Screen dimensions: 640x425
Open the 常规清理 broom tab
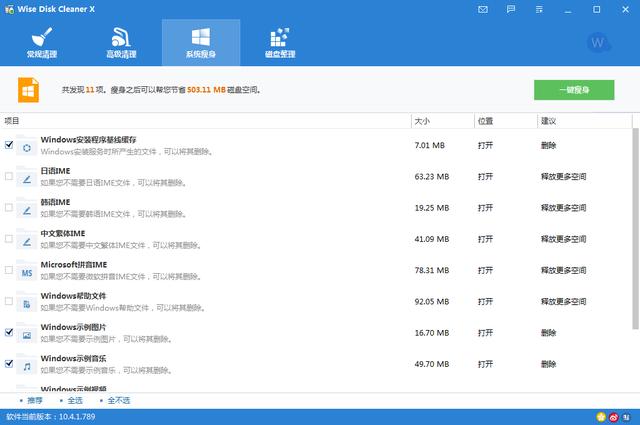click(42, 42)
